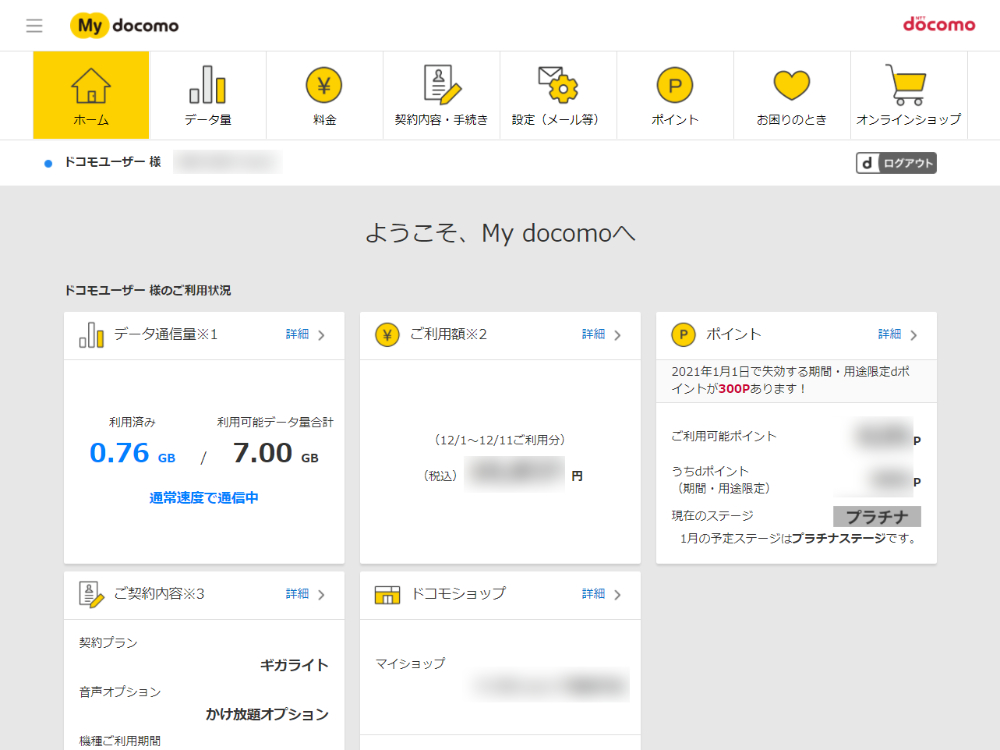Click the ご利用可能ポイント label
The height and width of the screenshot is (750, 1000).
point(723,436)
